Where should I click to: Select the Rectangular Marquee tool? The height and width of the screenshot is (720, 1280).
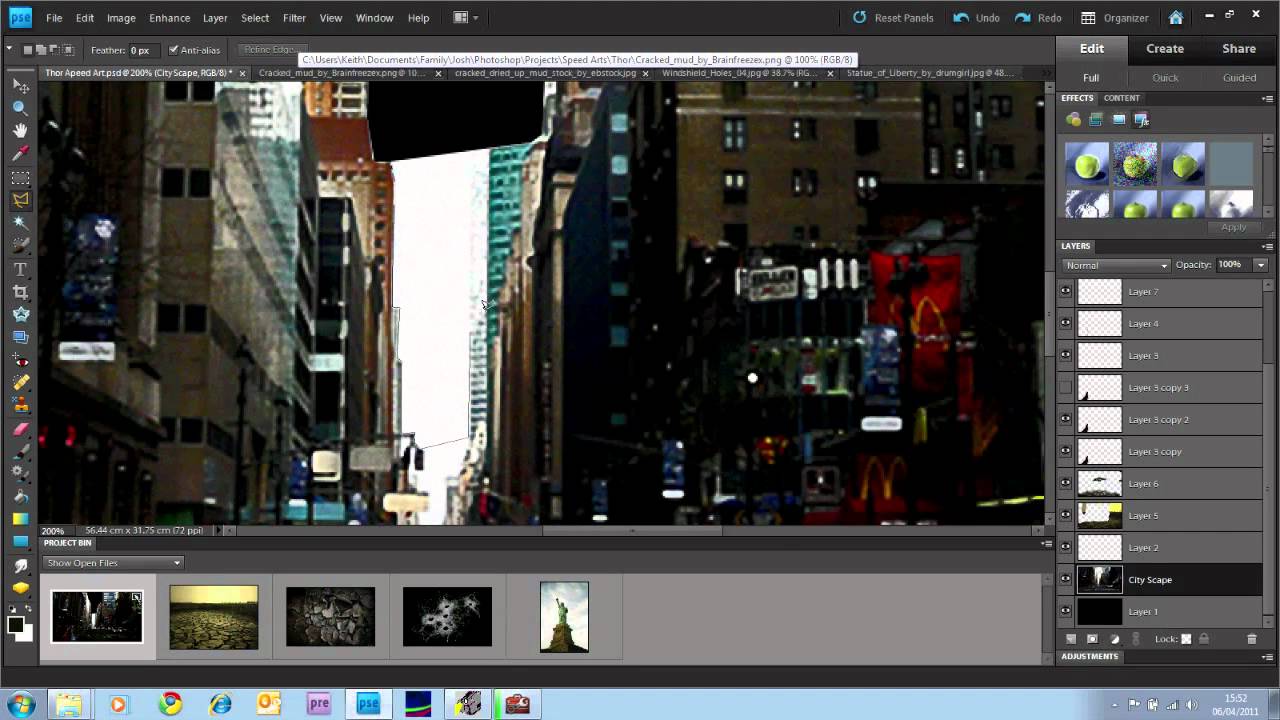point(20,177)
